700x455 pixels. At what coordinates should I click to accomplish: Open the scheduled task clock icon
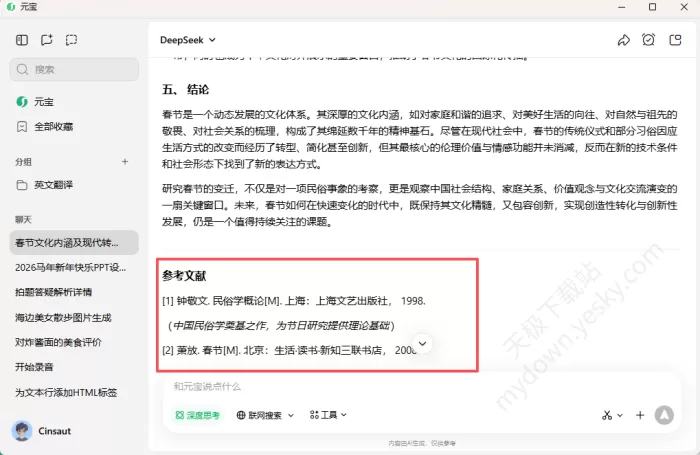648,40
